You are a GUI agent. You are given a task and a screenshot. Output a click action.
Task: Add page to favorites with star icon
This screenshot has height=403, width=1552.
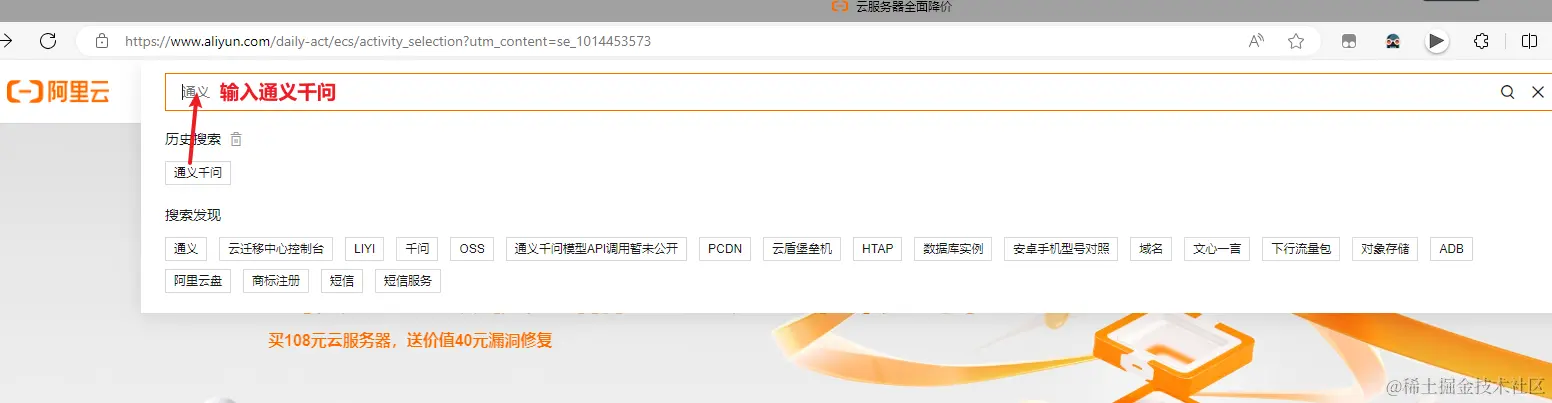(x=1296, y=41)
